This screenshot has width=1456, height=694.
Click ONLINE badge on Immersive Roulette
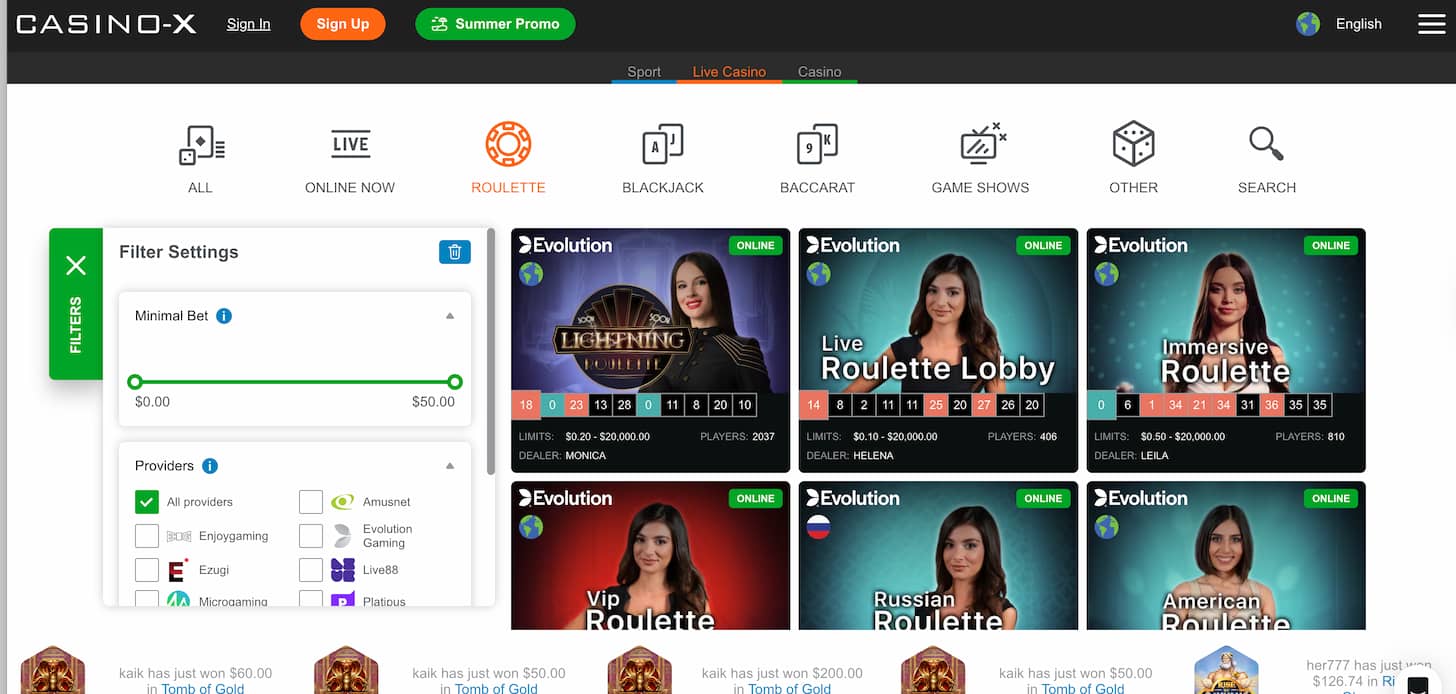(x=1331, y=245)
